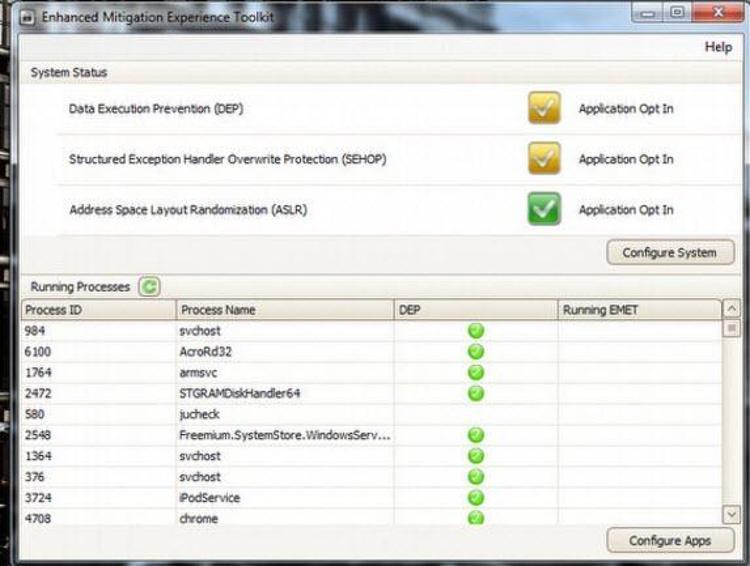Screen dimensions: 750x566
Task: Click the green DEP icon for iPodService
Action: tap(476, 497)
